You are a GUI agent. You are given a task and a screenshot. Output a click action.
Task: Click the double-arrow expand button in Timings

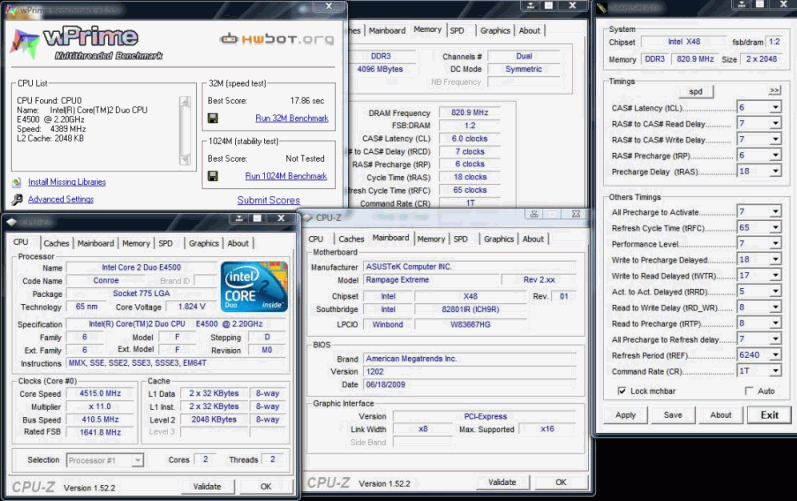pyautogui.click(x=774, y=90)
